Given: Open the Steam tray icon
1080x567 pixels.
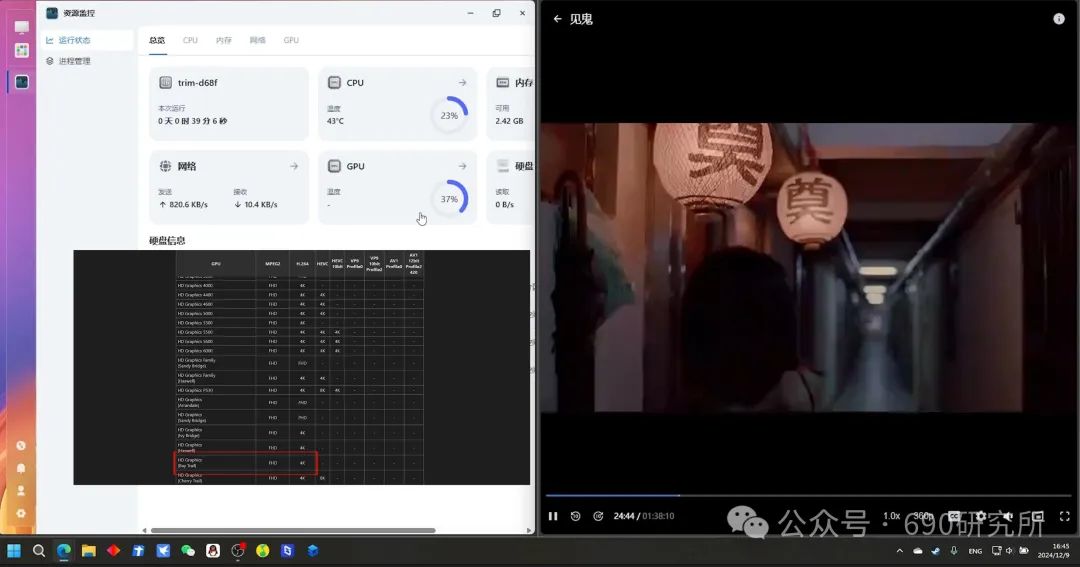Looking at the screenshot, I should click(935, 550).
